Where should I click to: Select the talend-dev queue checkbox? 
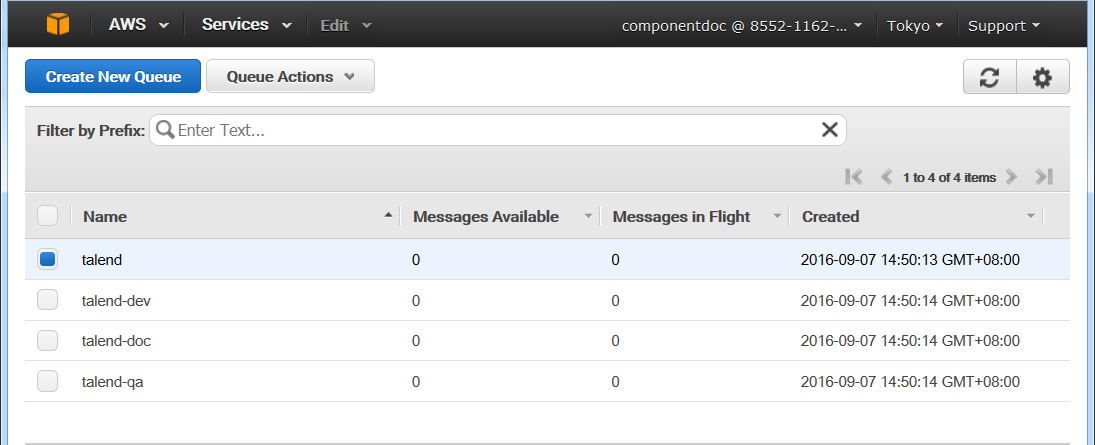click(x=47, y=300)
